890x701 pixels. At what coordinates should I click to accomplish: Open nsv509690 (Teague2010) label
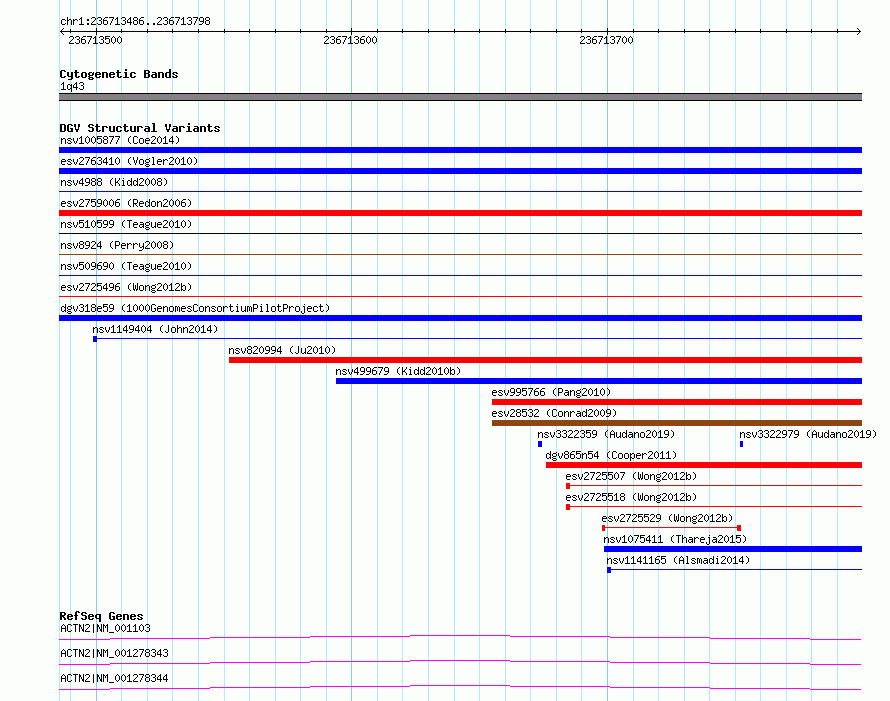click(x=126, y=266)
